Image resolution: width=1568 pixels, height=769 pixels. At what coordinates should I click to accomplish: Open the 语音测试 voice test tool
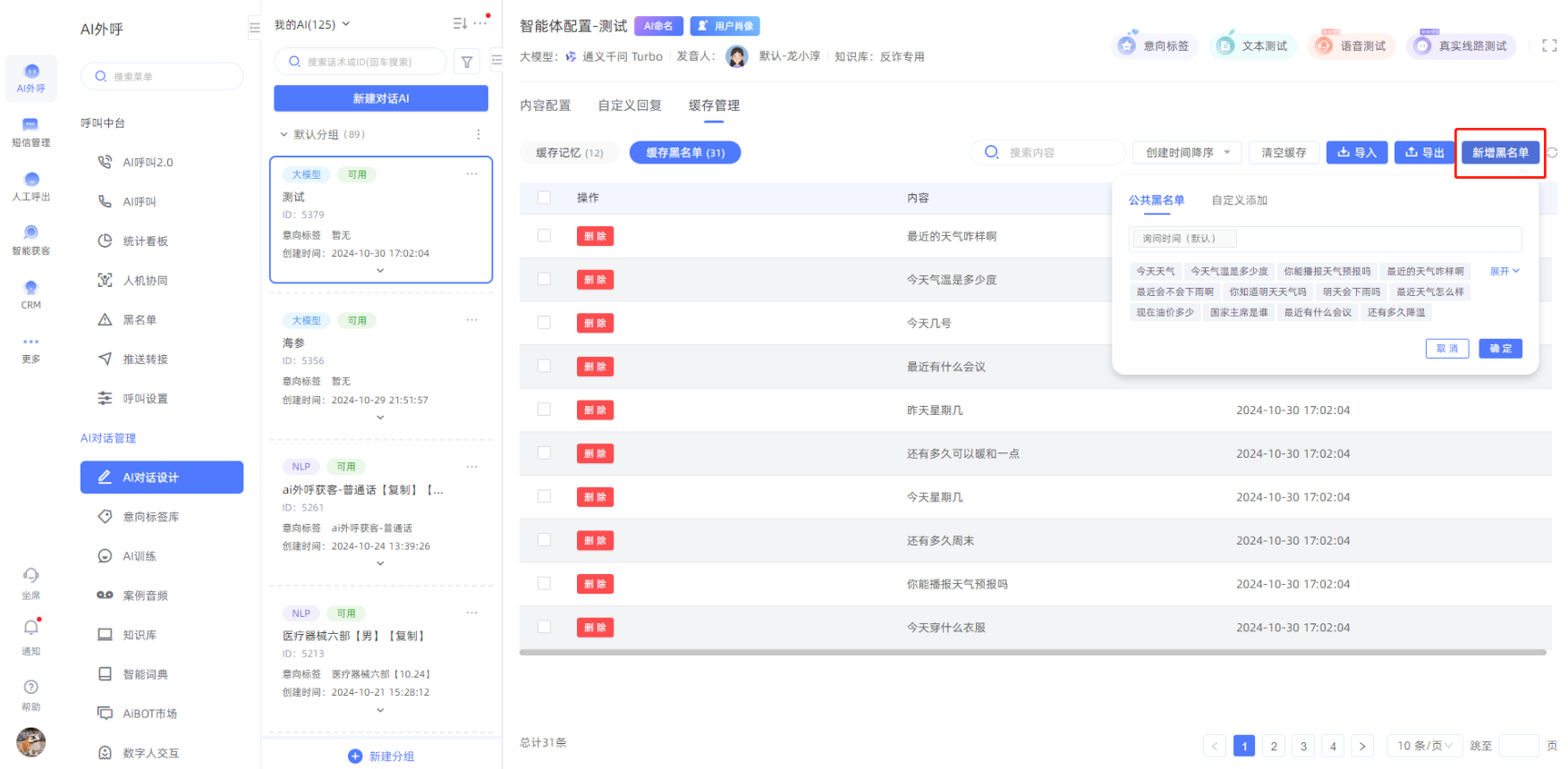(x=1351, y=46)
